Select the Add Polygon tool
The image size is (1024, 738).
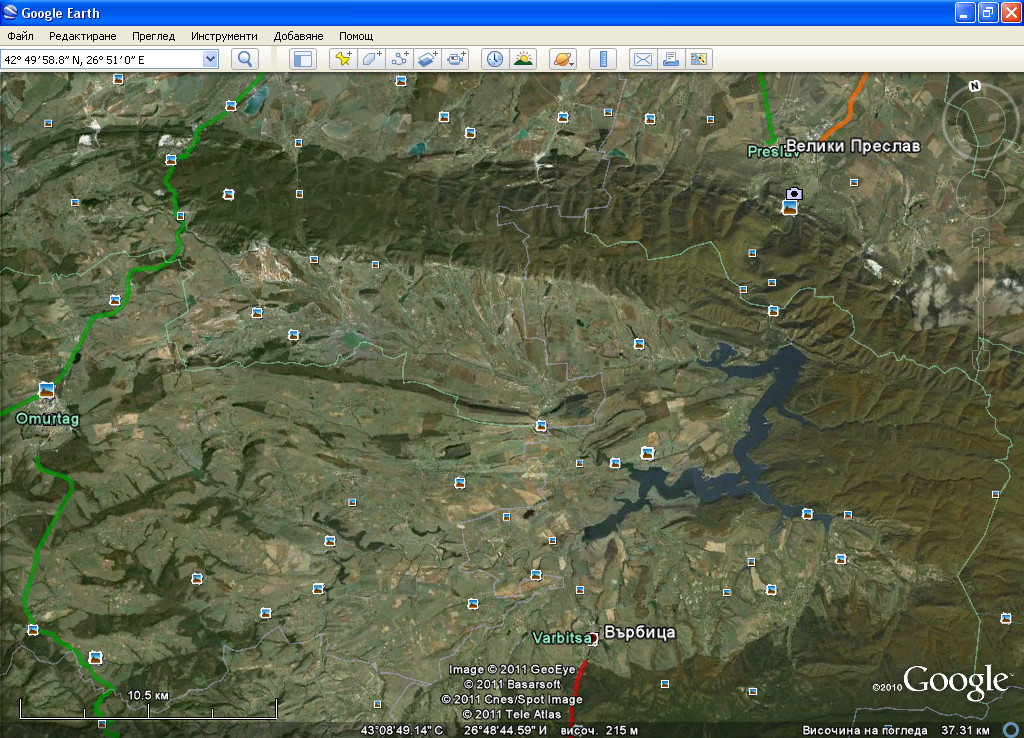371,59
